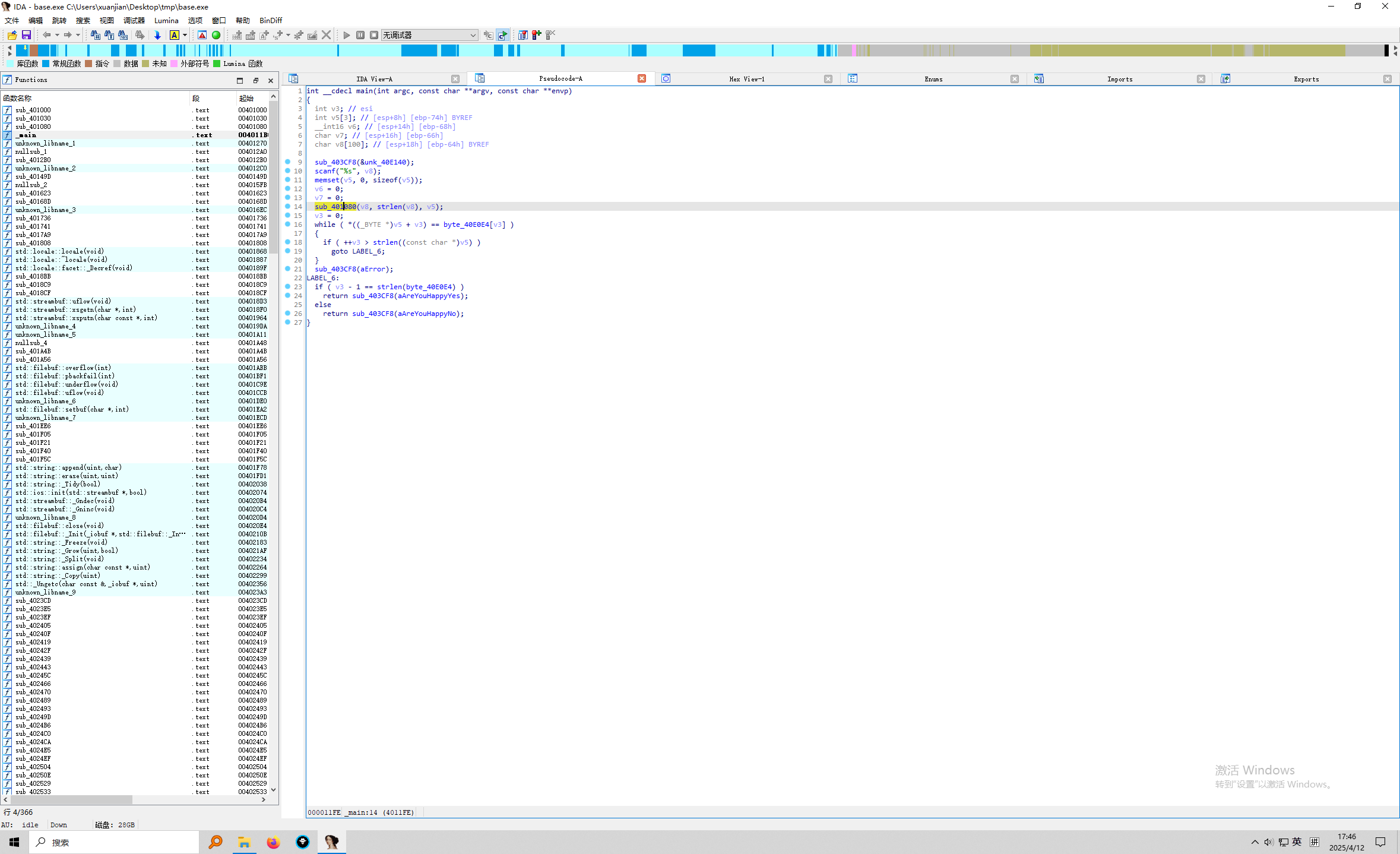Open the Lumina menu

pos(166,20)
